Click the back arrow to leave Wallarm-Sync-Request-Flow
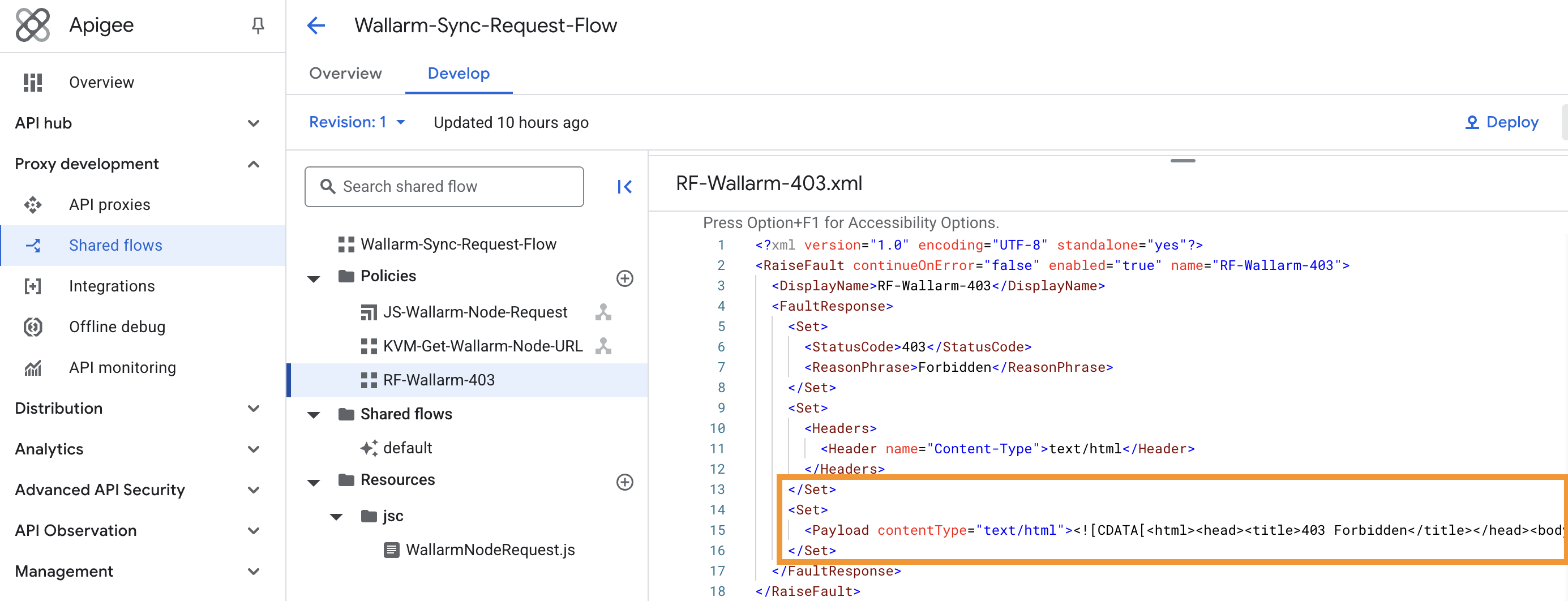The width and height of the screenshot is (1568, 601). pyautogui.click(x=315, y=25)
